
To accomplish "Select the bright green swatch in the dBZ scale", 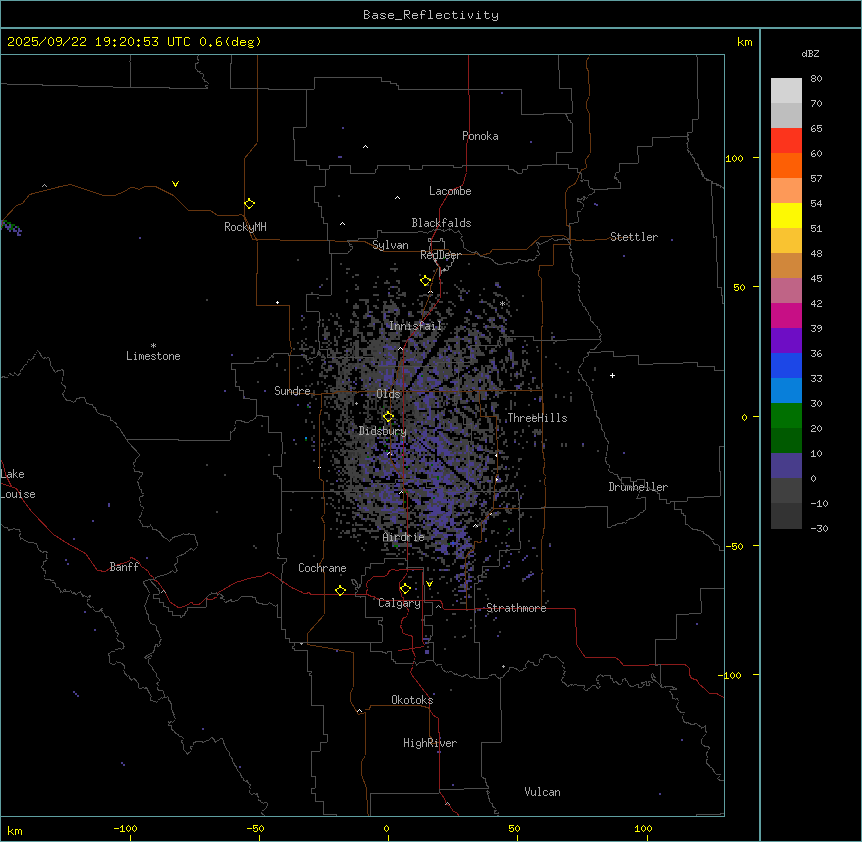I will 786,415.
